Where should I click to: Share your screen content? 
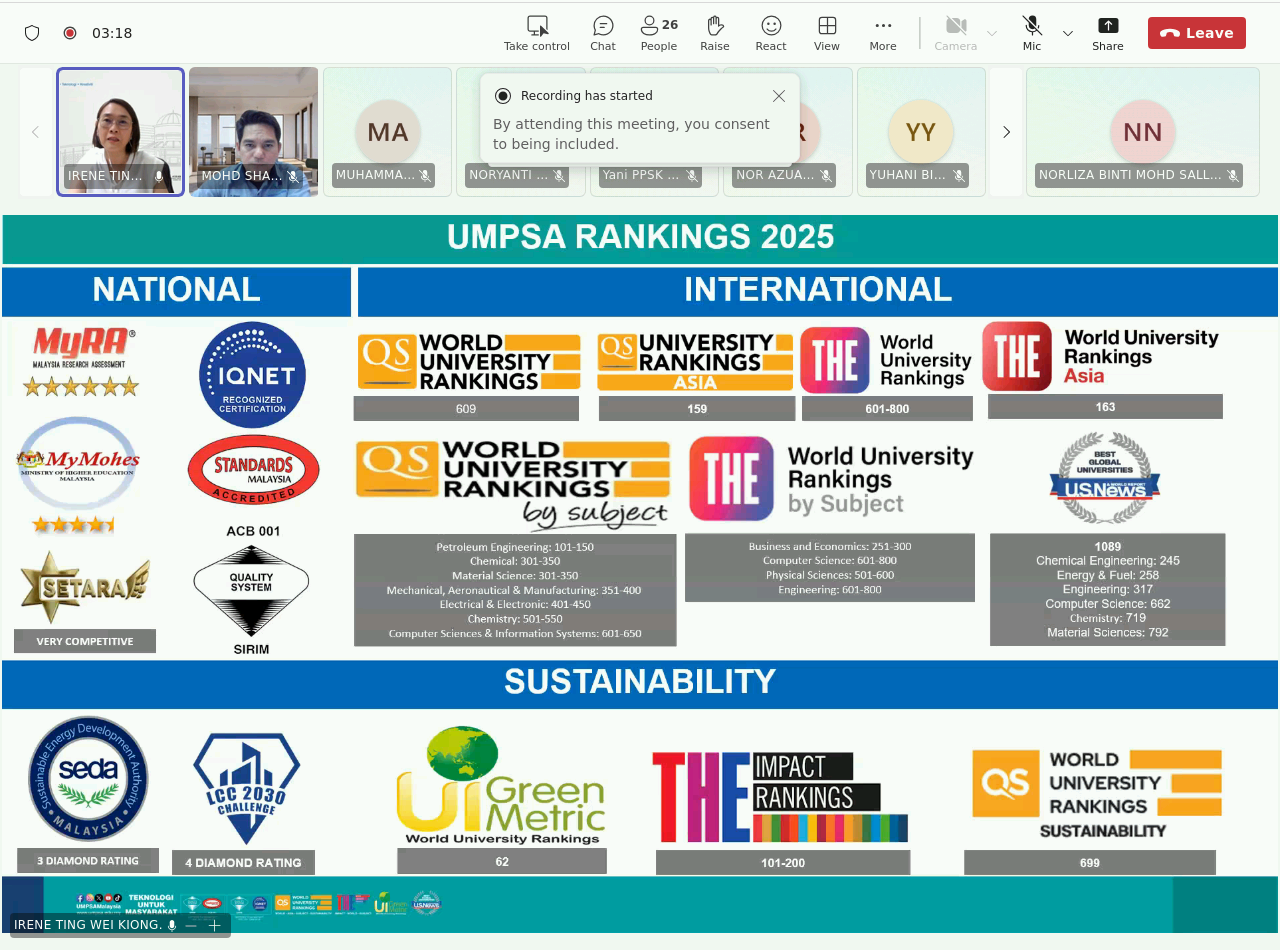pos(1108,33)
